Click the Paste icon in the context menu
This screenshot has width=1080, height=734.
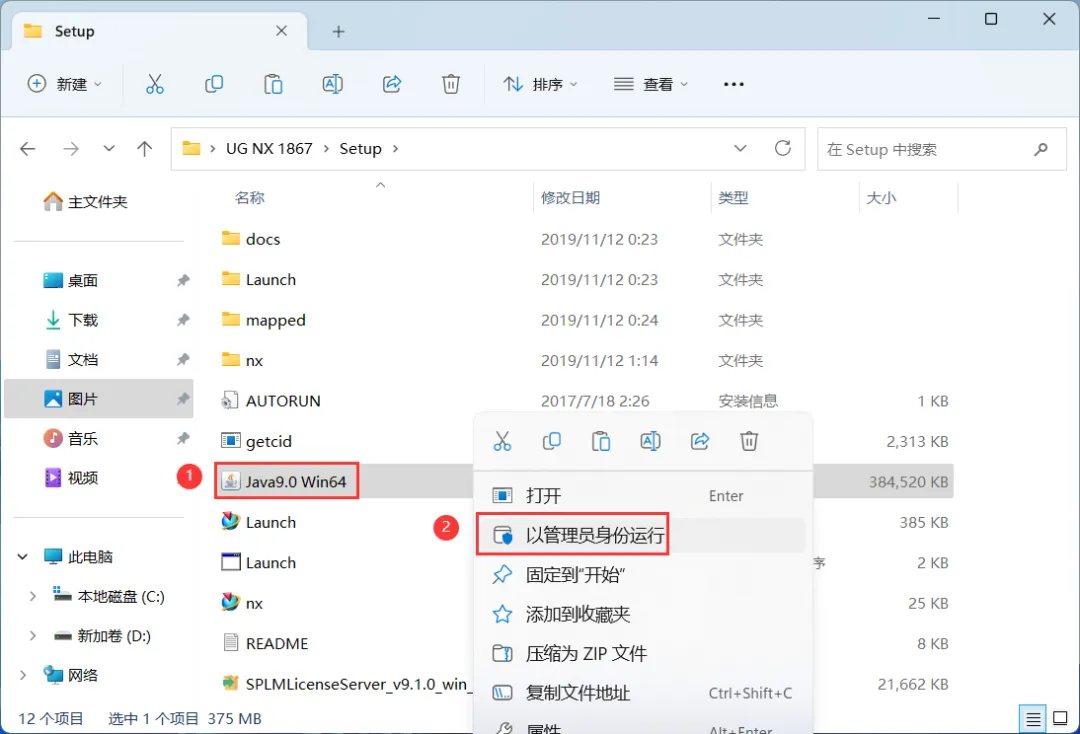pyautogui.click(x=601, y=441)
